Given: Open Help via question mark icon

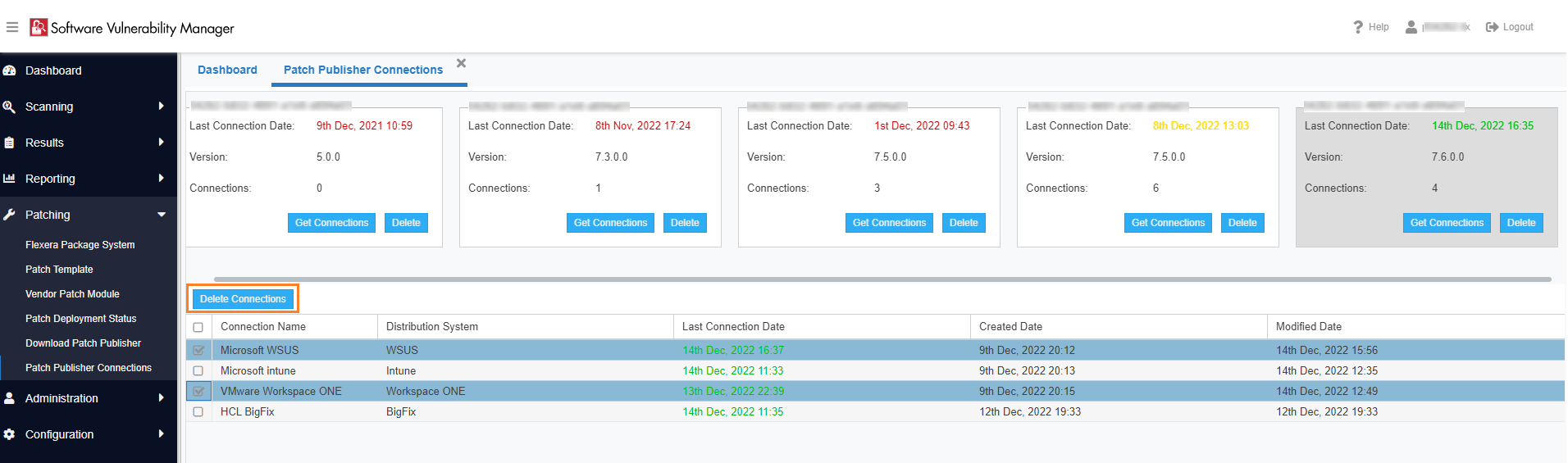Looking at the screenshot, I should [x=1358, y=27].
